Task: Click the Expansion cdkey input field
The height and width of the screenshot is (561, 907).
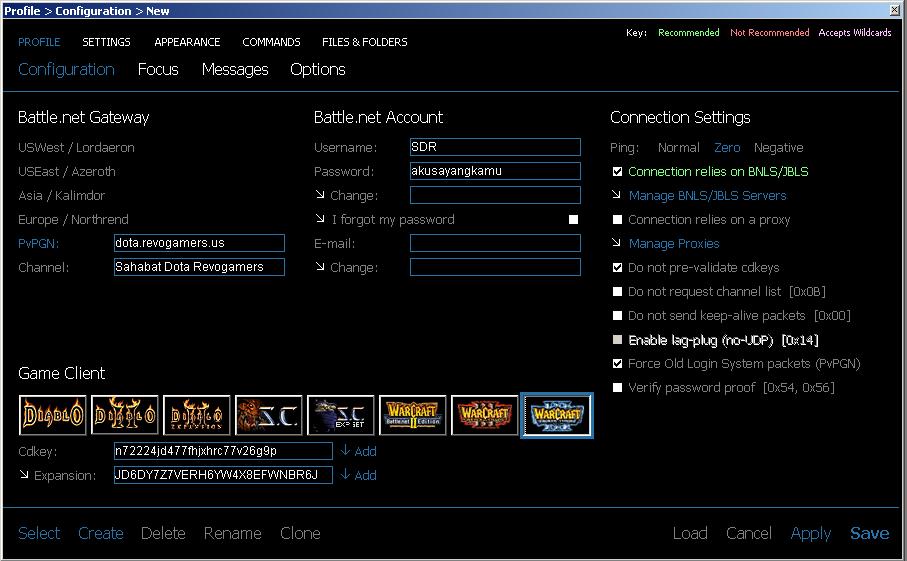Action: pyautogui.click(x=223, y=475)
